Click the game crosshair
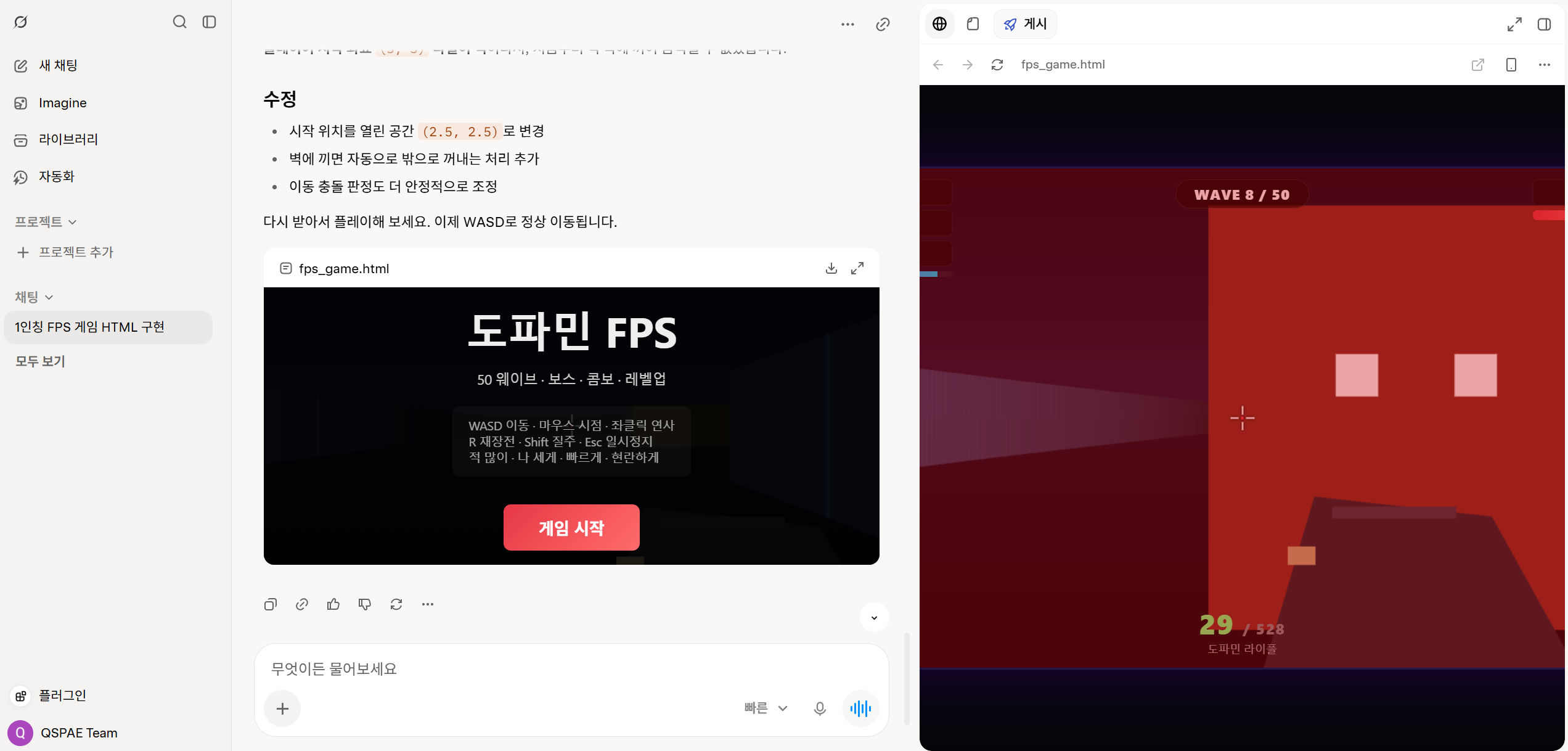 tap(1243, 419)
